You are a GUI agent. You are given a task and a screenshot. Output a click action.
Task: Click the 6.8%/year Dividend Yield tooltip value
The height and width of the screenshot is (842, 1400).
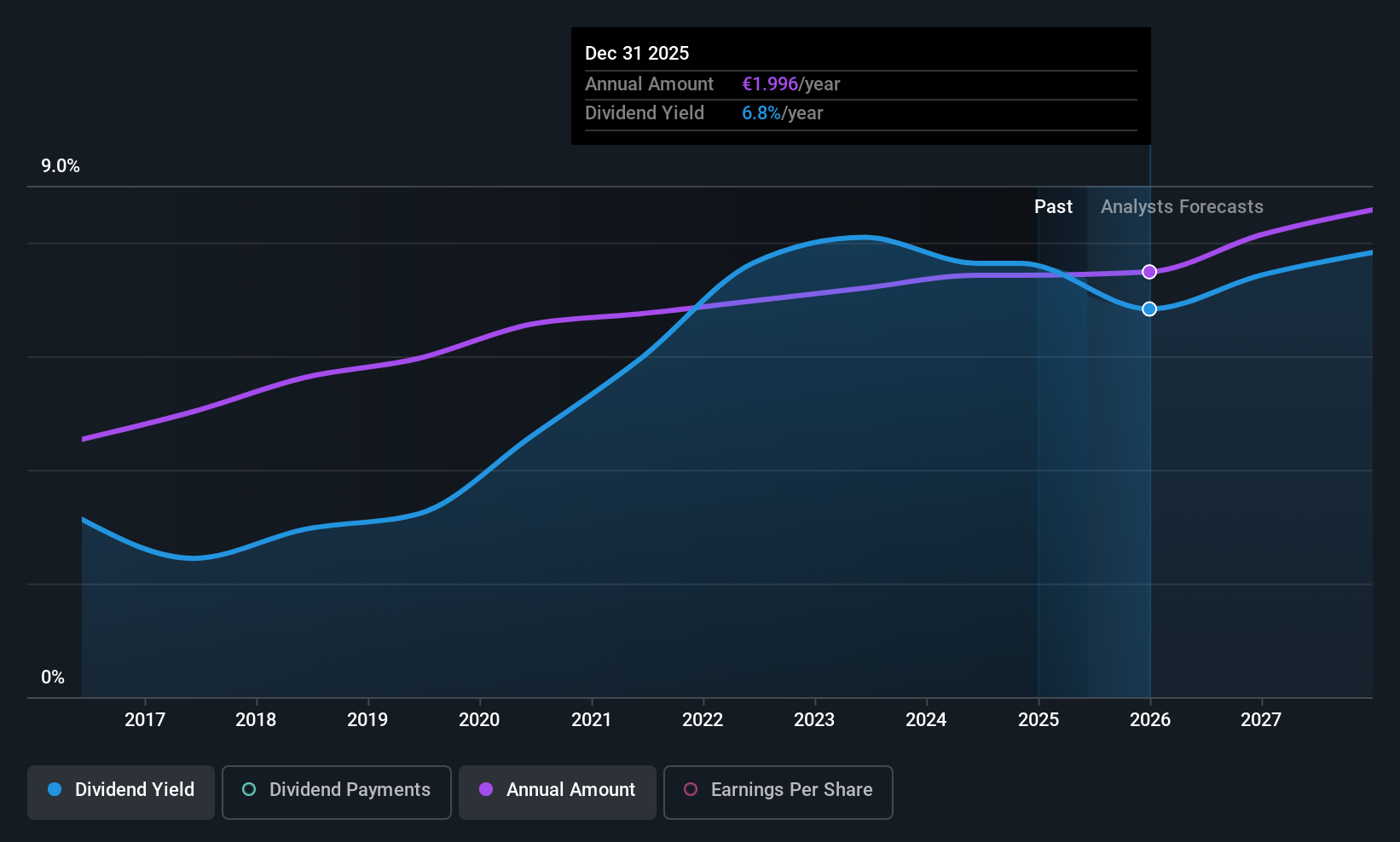(x=783, y=113)
